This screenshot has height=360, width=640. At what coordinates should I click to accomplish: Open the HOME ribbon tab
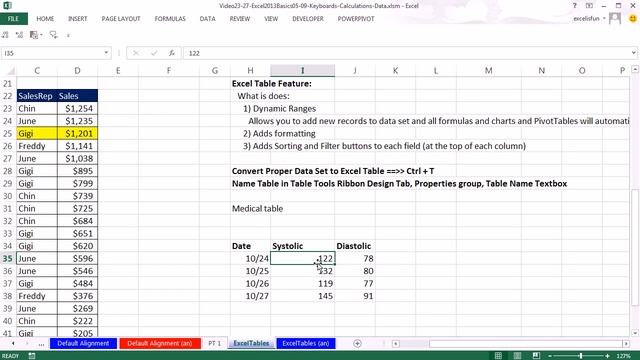tap(45, 19)
